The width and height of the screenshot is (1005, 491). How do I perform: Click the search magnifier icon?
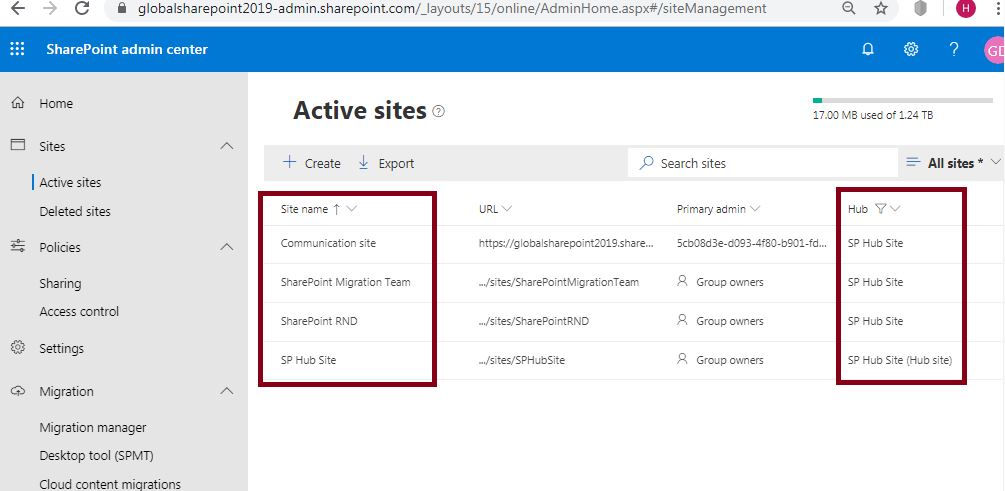click(647, 163)
